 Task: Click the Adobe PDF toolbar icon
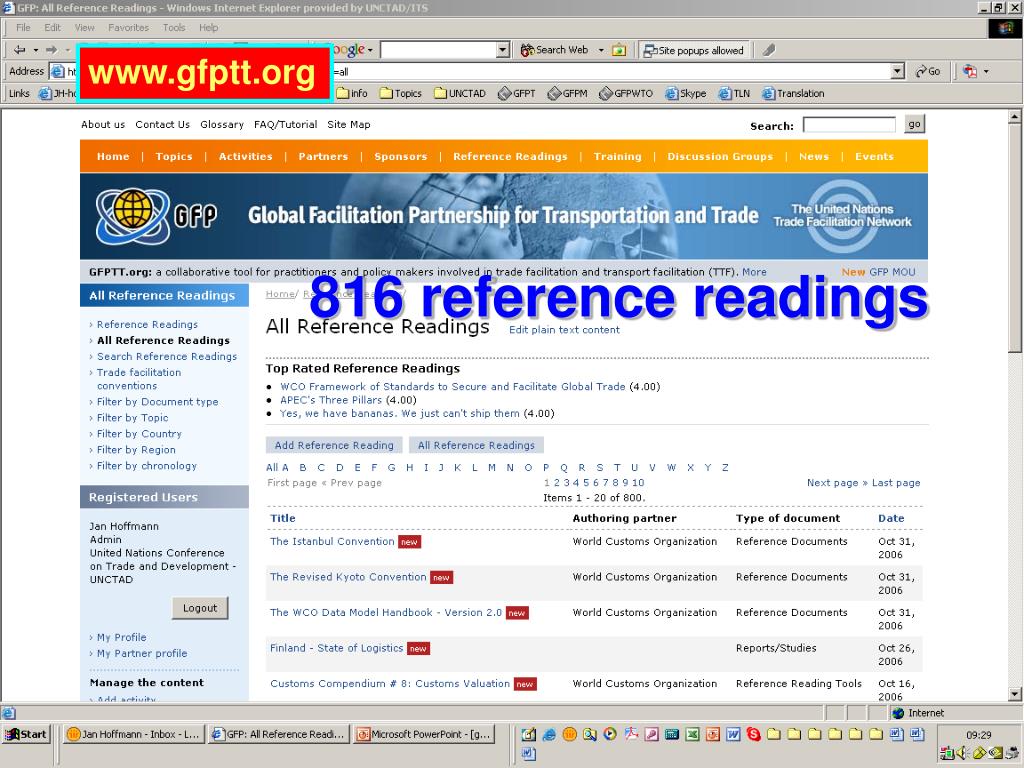970,71
